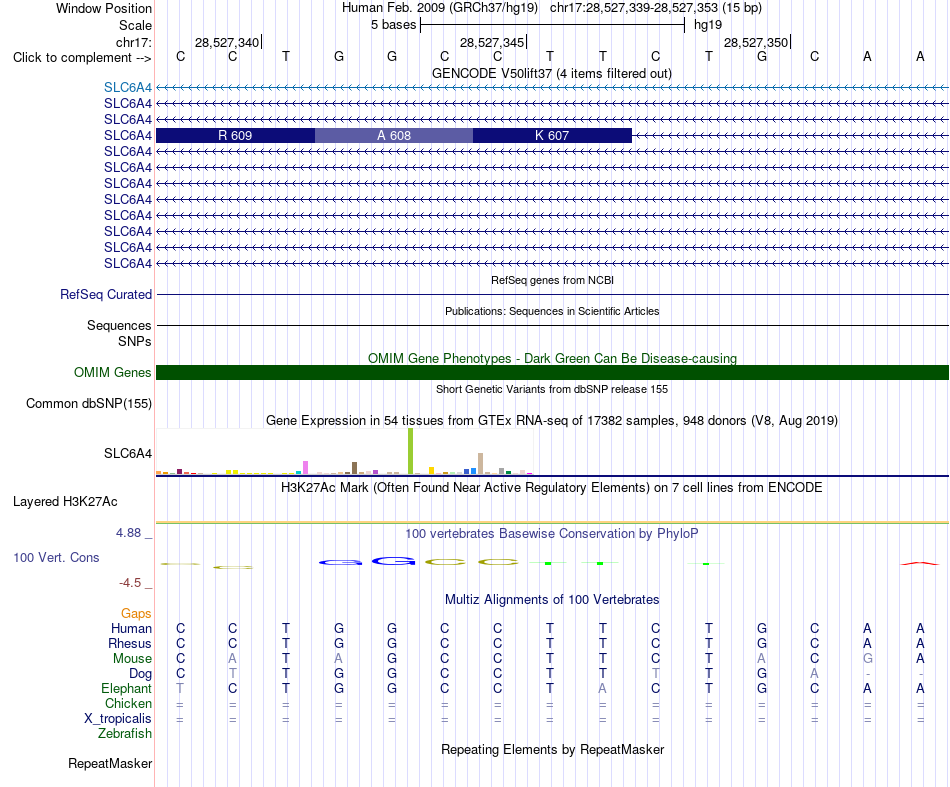950x787 pixels.
Task: Click the RepeatMasker track label
Action: tap(110, 763)
